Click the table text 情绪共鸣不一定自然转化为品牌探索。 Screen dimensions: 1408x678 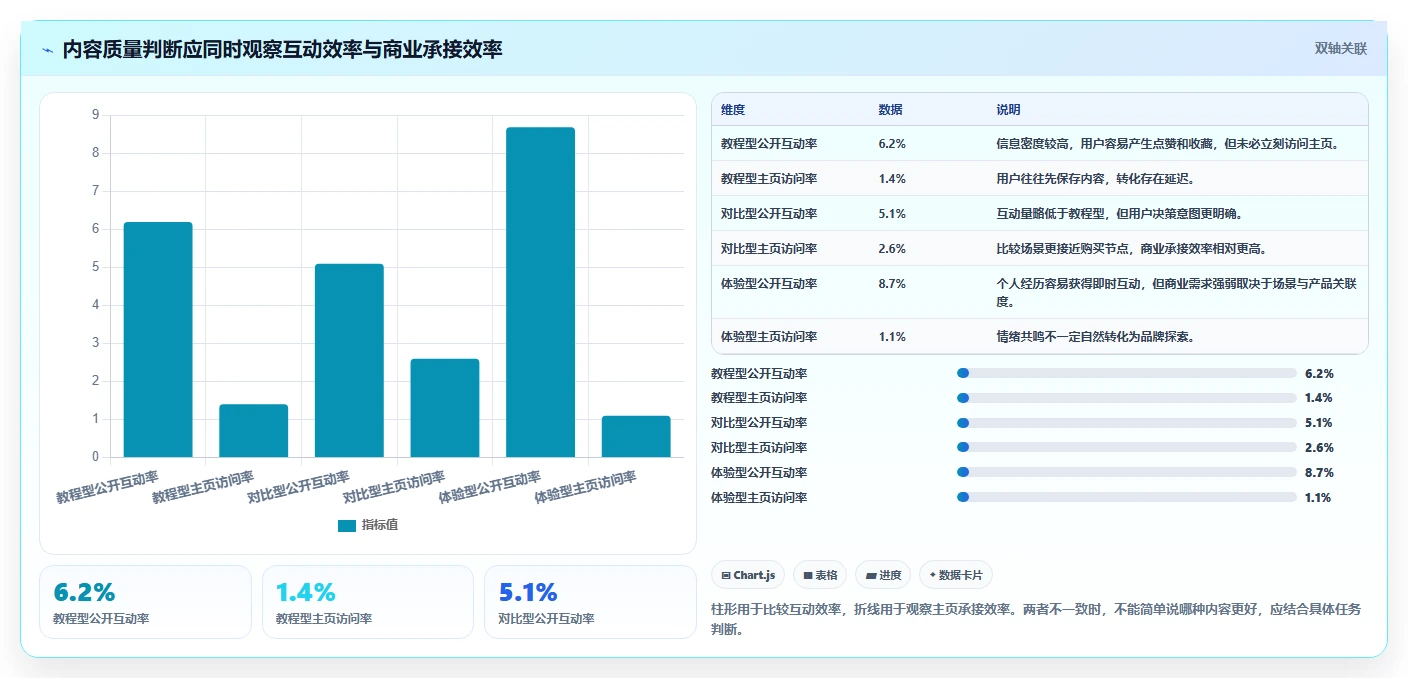(x=1095, y=337)
